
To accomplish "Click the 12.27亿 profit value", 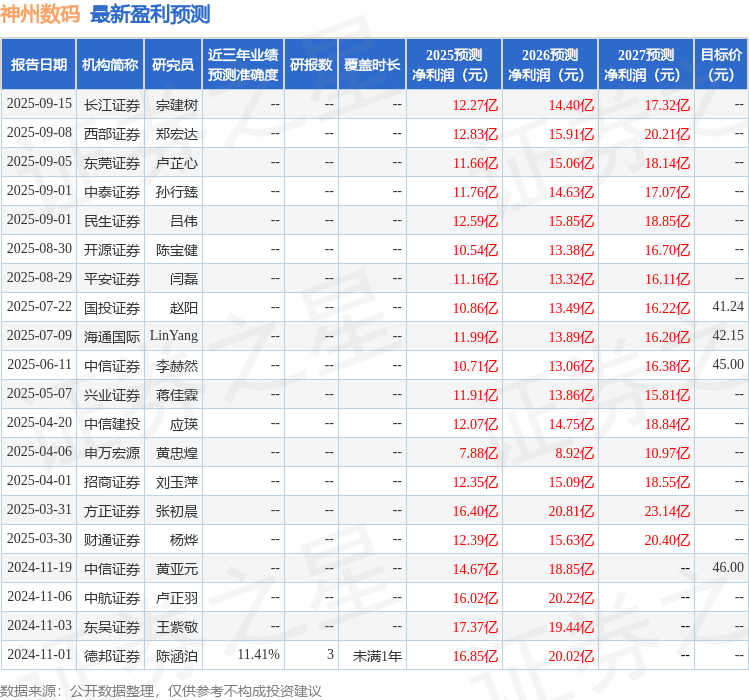I will (475, 105).
